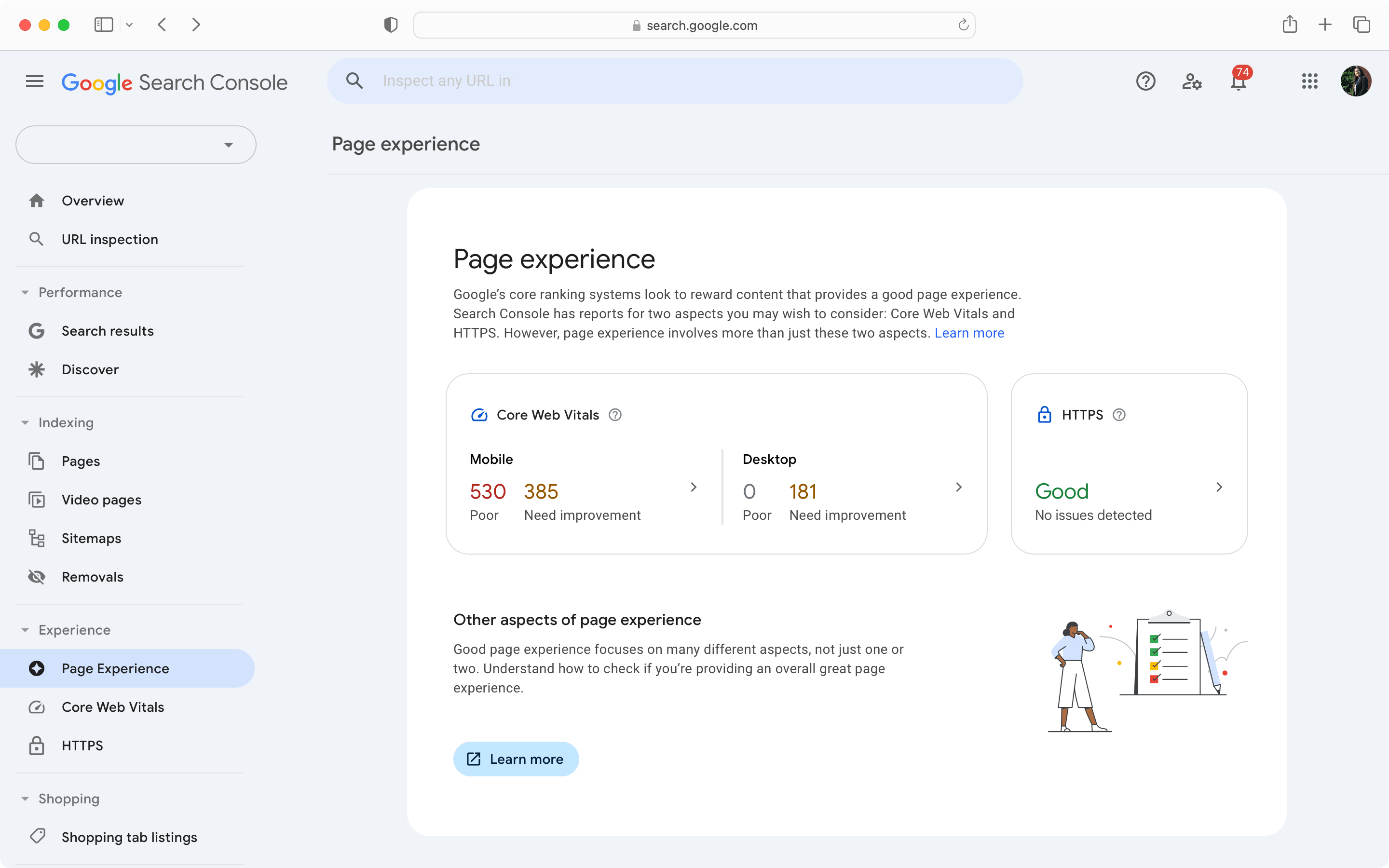Viewport: 1389px width, 868px height.
Task: Click the Google apps grid icon
Action: 1310,82
